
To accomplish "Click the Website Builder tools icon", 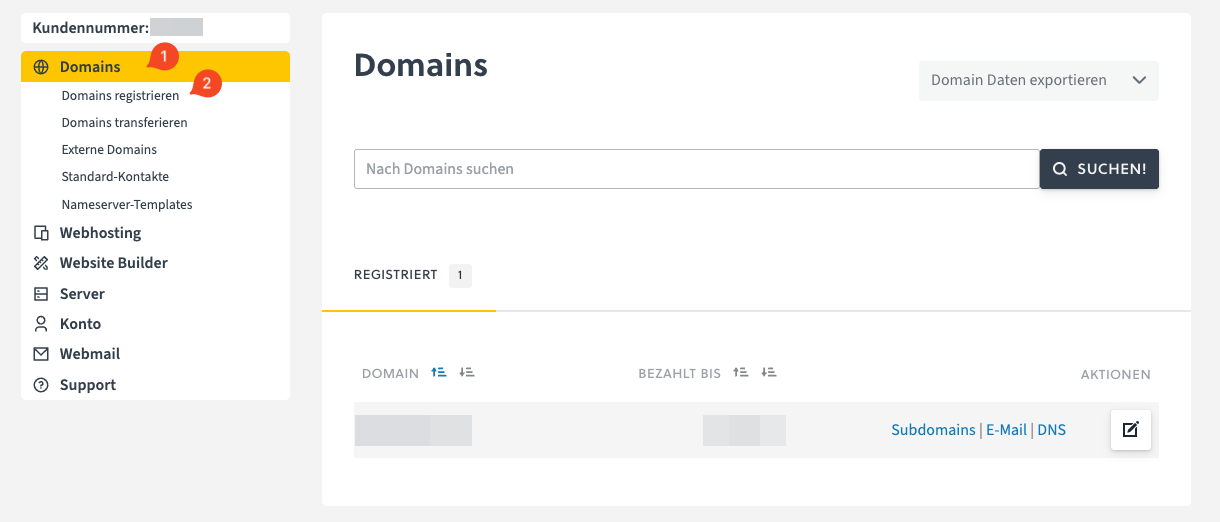I will tap(41, 263).
